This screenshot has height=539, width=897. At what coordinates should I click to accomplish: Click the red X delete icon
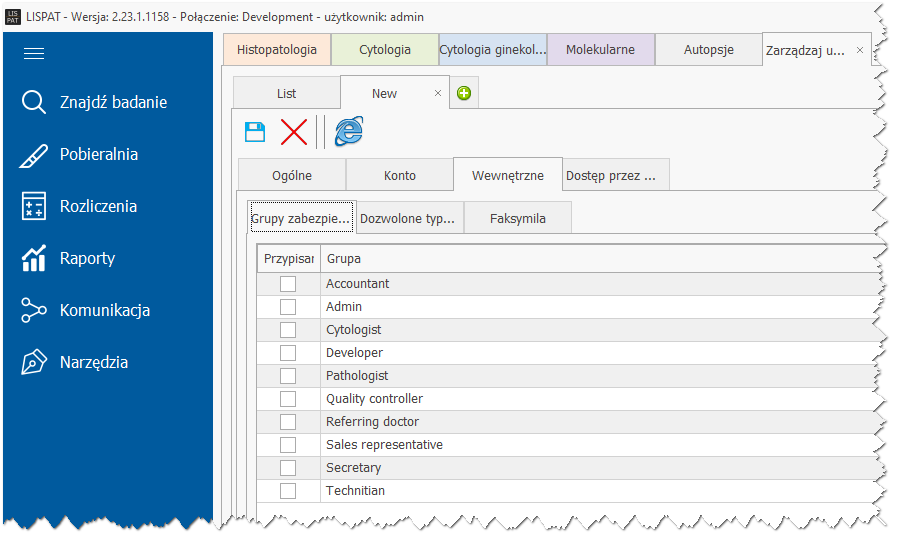coord(294,131)
